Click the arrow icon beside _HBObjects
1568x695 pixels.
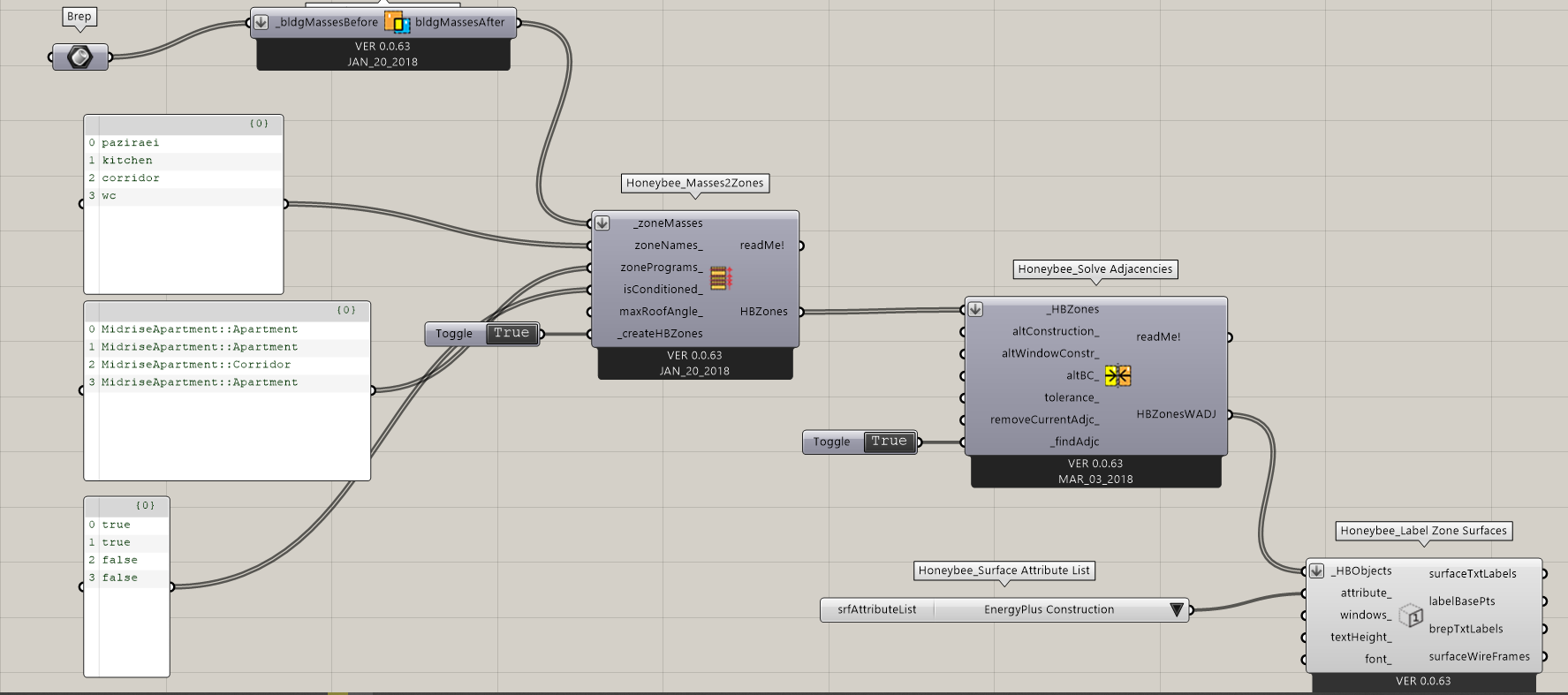click(1316, 570)
